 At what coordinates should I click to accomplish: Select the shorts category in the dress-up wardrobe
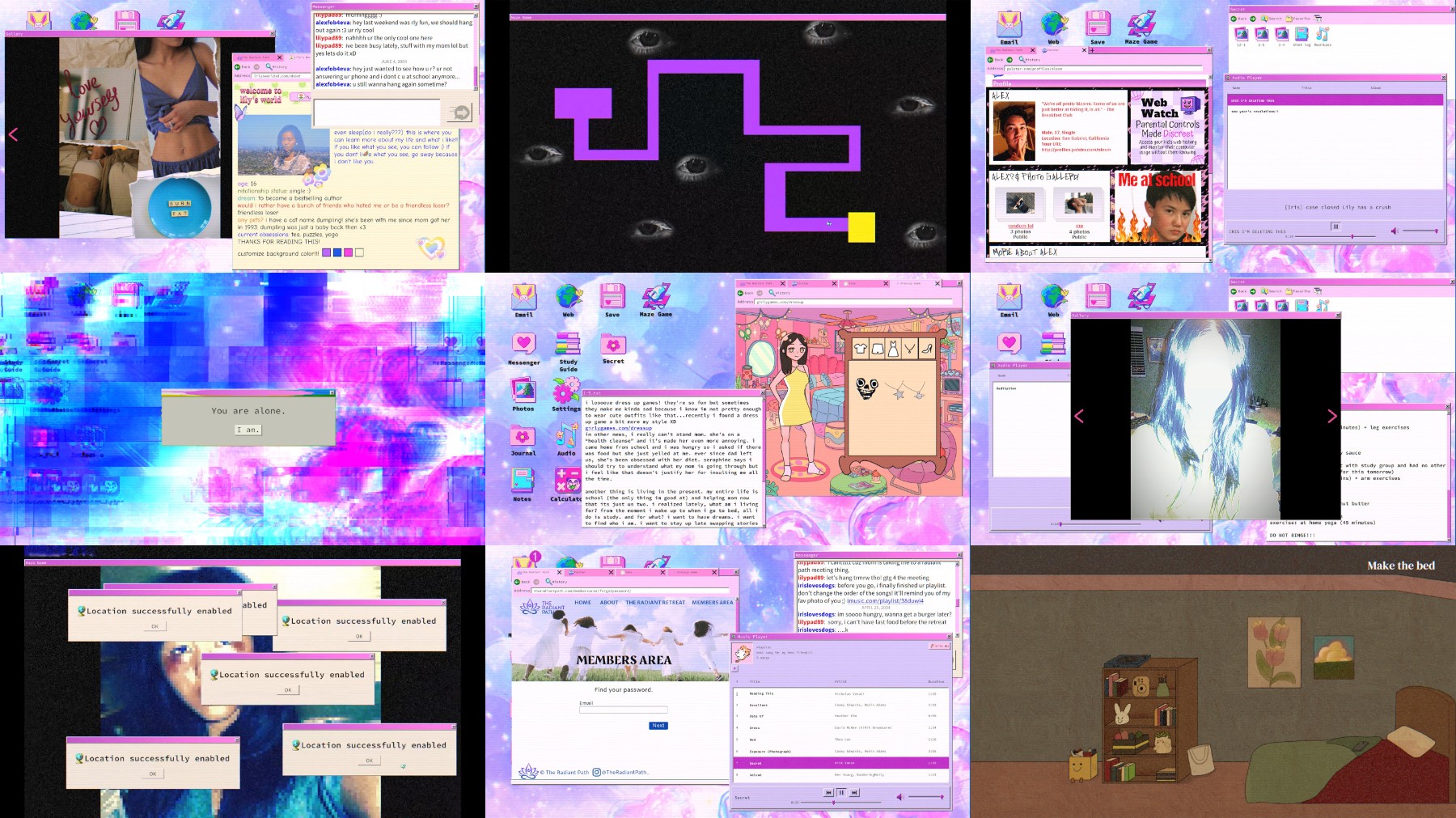[877, 349]
